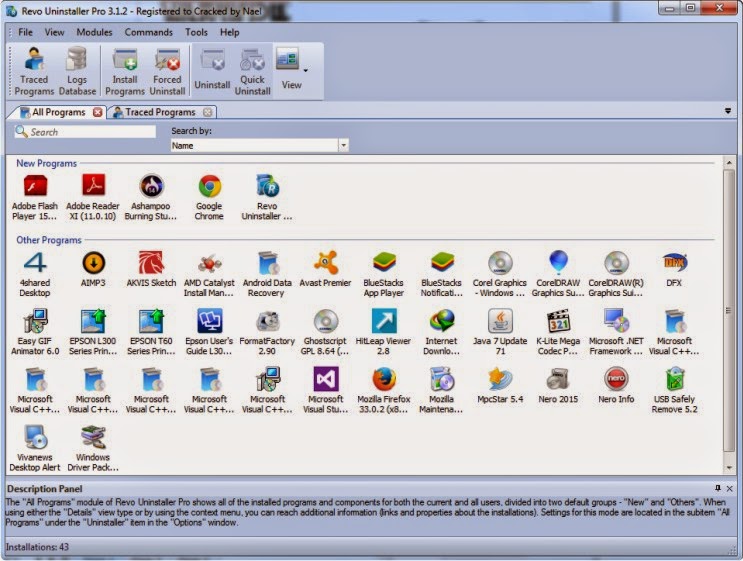Close the Traced Programs tab
The width and height of the screenshot is (743, 561).
[207, 112]
